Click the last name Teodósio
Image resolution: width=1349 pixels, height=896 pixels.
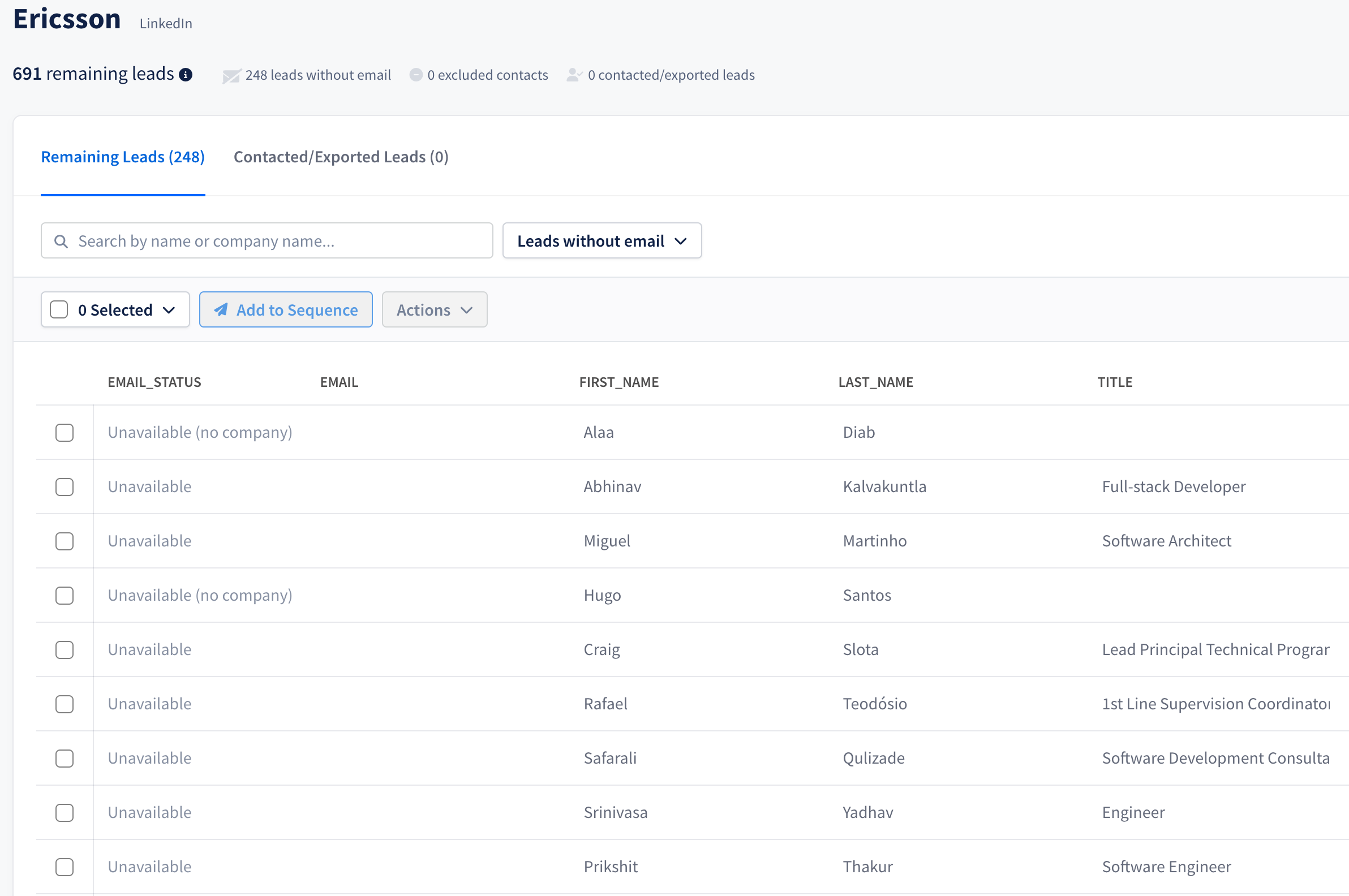point(875,704)
